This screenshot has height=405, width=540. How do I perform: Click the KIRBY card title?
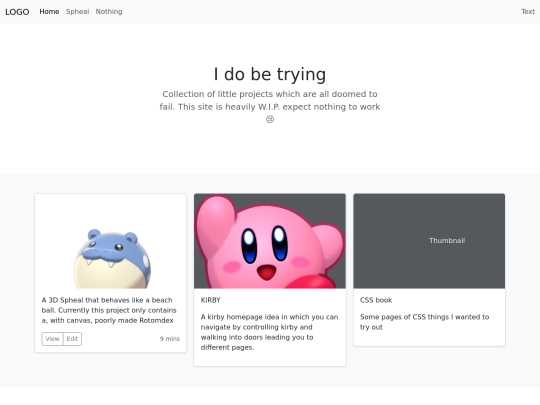coord(210,300)
